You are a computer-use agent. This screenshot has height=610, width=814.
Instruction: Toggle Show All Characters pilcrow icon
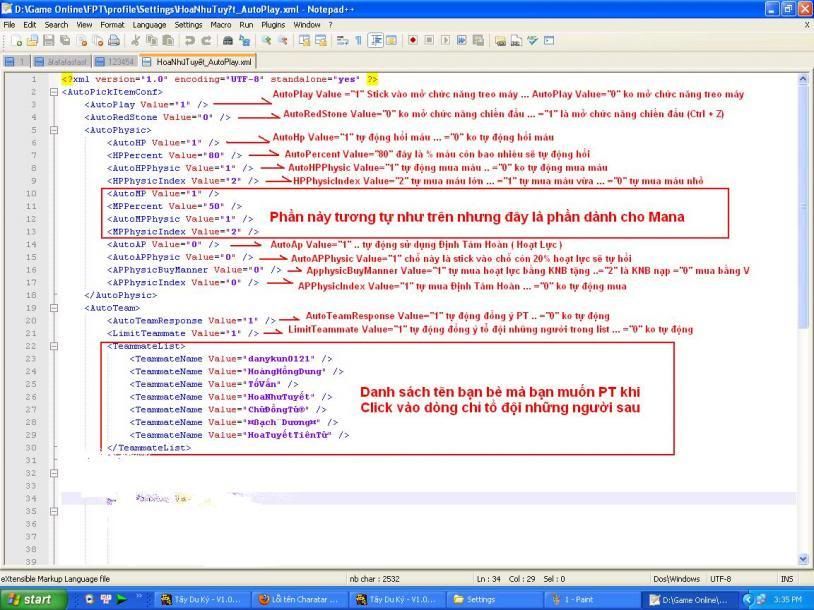(358, 40)
